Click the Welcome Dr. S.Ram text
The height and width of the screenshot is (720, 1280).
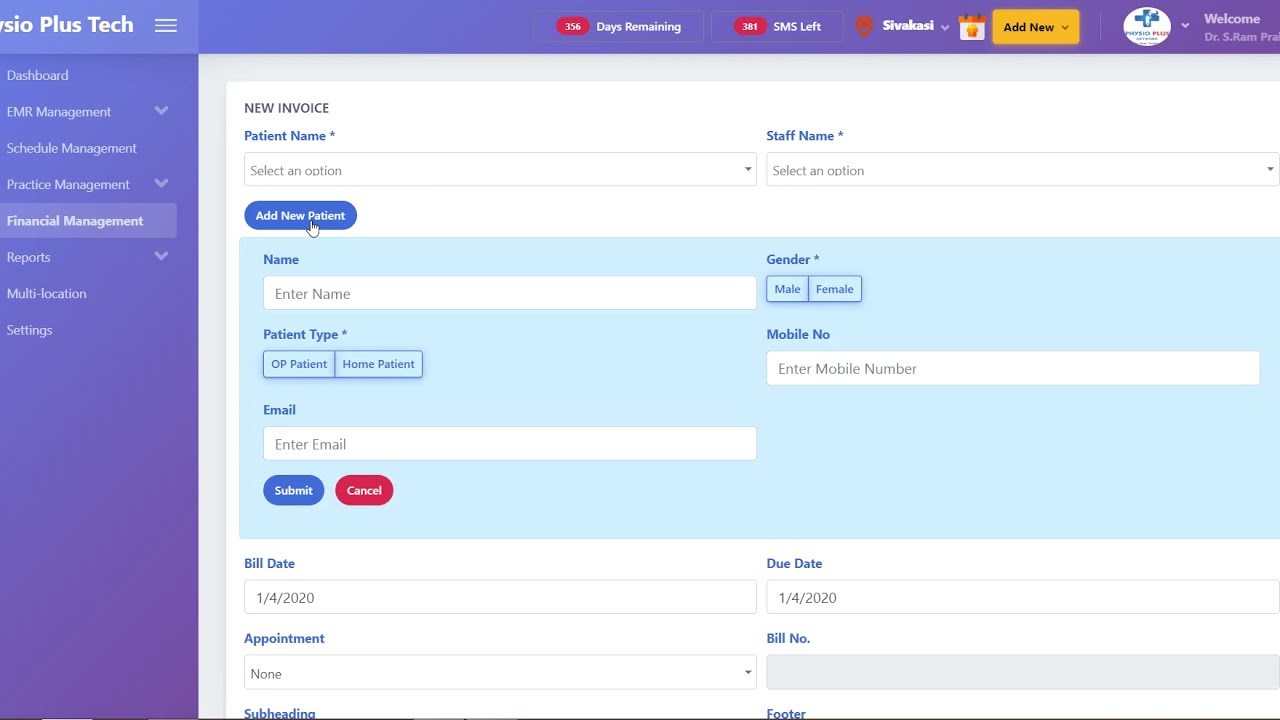click(x=1241, y=27)
